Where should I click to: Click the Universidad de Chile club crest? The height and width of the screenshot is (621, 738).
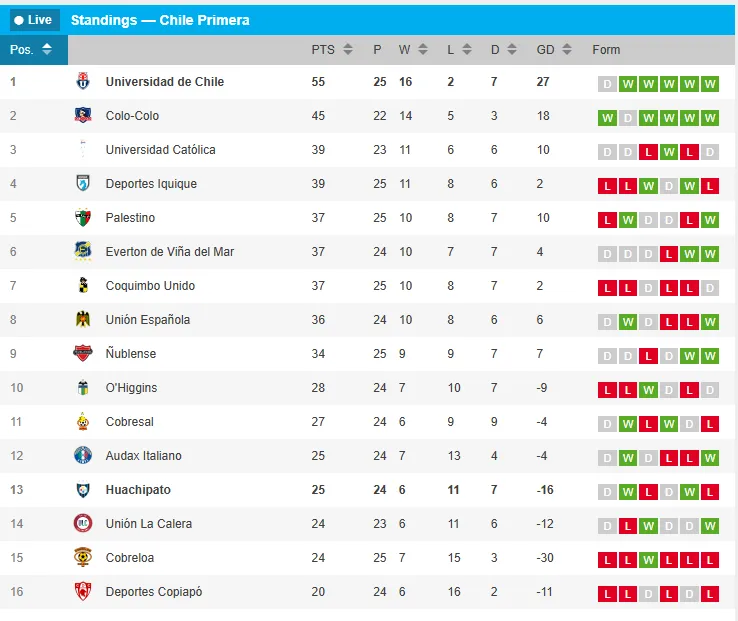click(x=83, y=82)
